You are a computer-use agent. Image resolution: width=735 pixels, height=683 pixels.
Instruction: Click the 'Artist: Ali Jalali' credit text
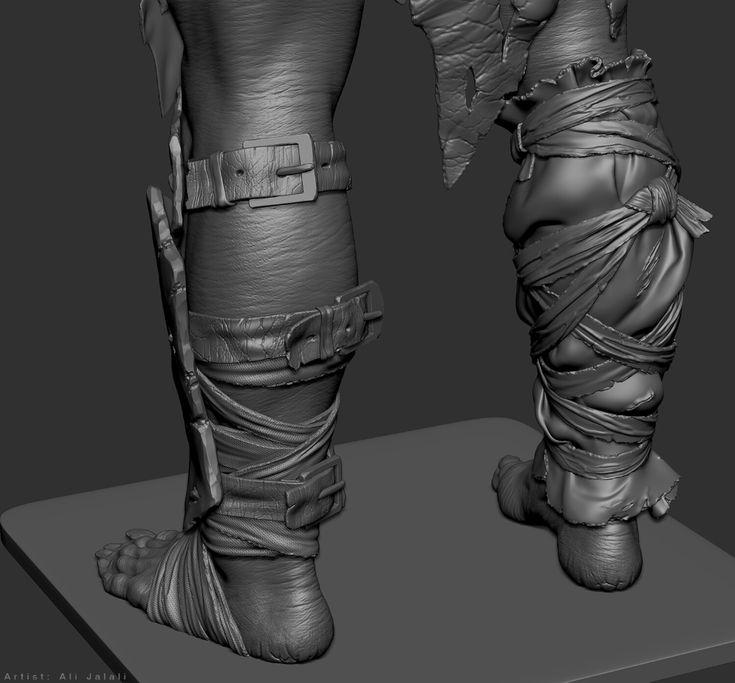[65, 676]
